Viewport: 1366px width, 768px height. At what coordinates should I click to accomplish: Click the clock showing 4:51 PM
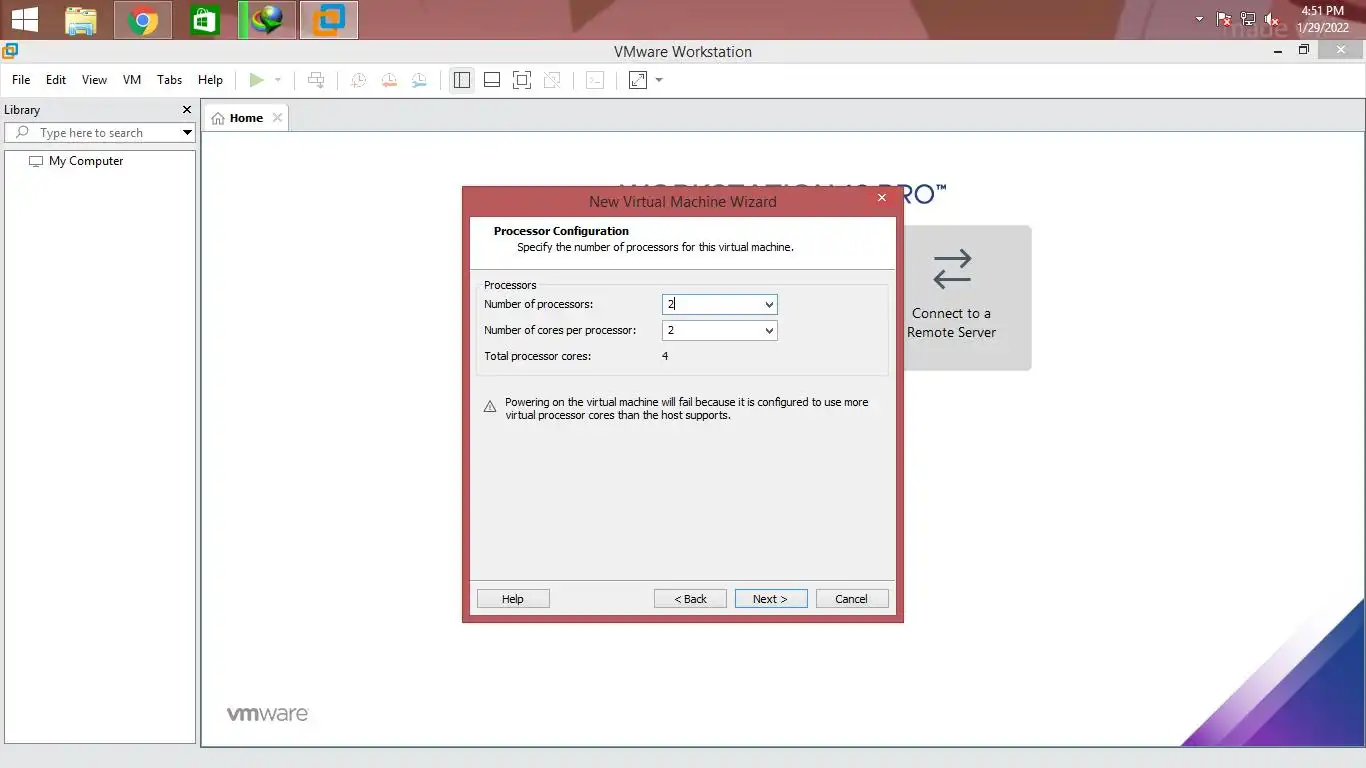(1322, 11)
